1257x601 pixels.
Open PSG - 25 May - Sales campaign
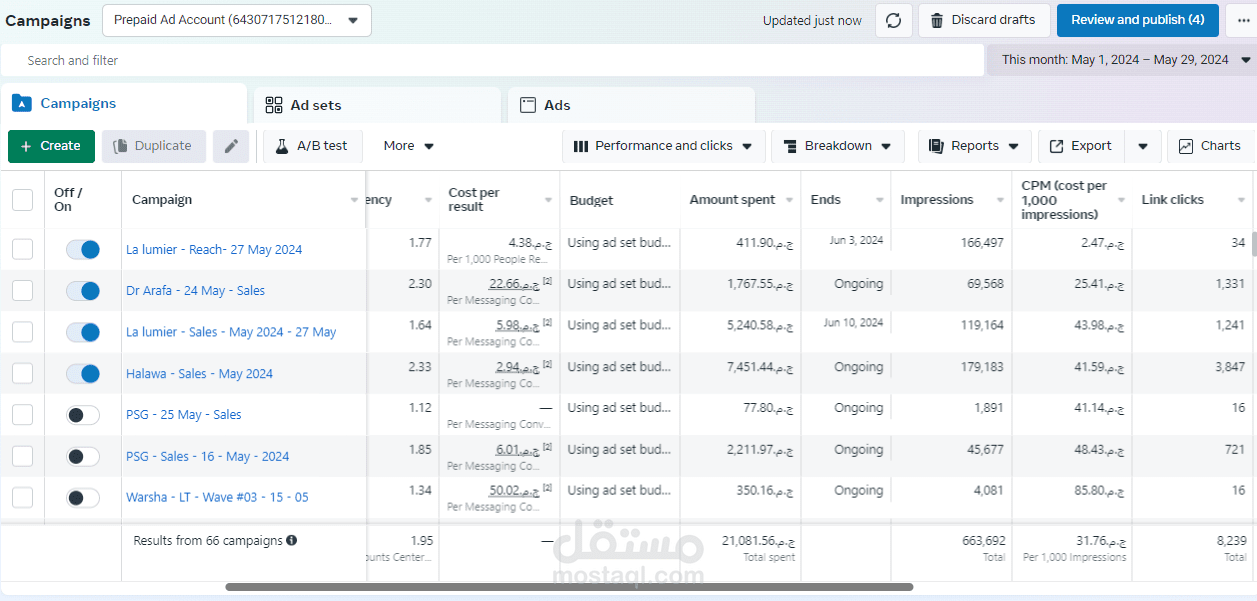[184, 414]
